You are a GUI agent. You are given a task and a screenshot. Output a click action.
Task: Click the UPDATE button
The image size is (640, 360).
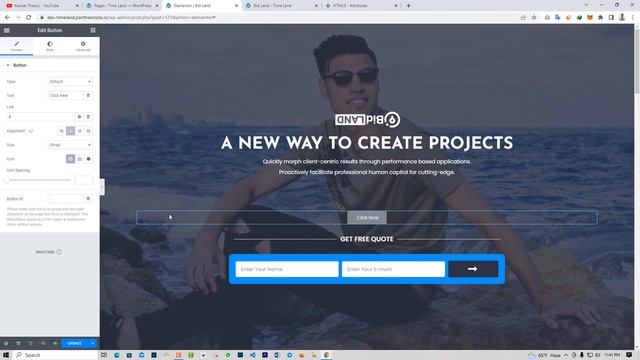click(x=75, y=343)
